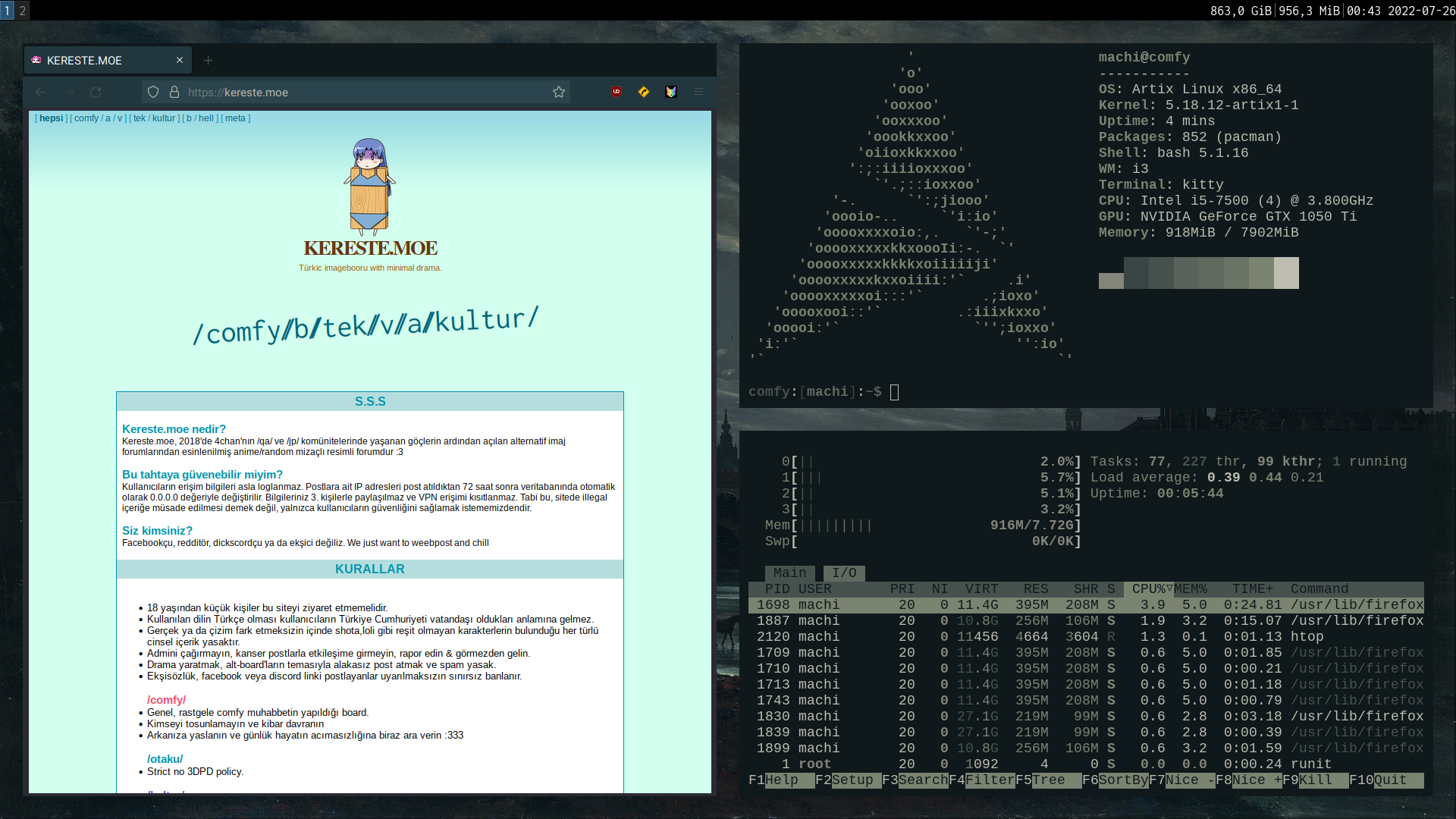1456x819 pixels.
Task: Open the yellow diamond redirect extension
Action: (644, 92)
